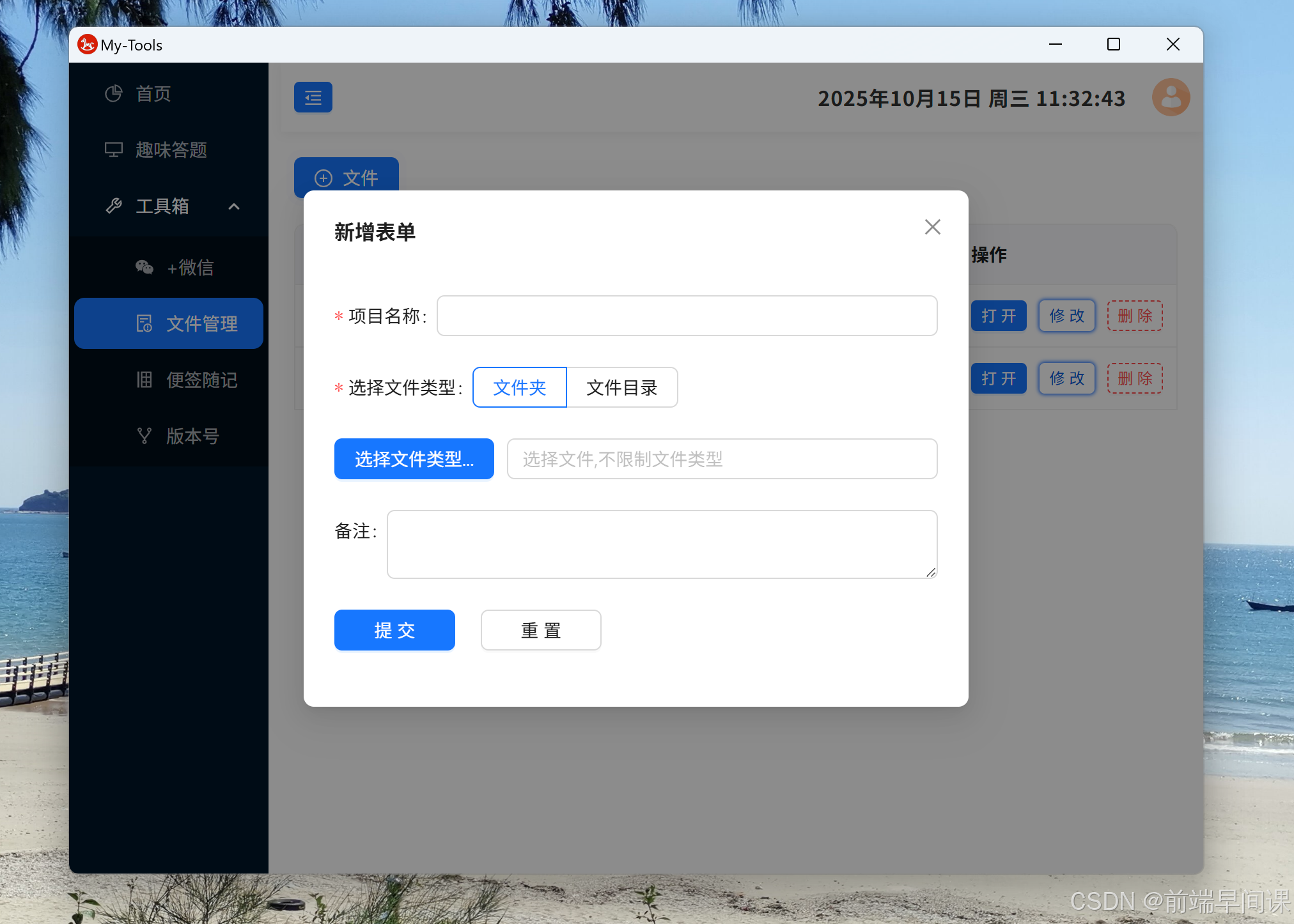Click 打开 in the first table row
The width and height of the screenshot is (1294, 924).
tap(999, 316)
